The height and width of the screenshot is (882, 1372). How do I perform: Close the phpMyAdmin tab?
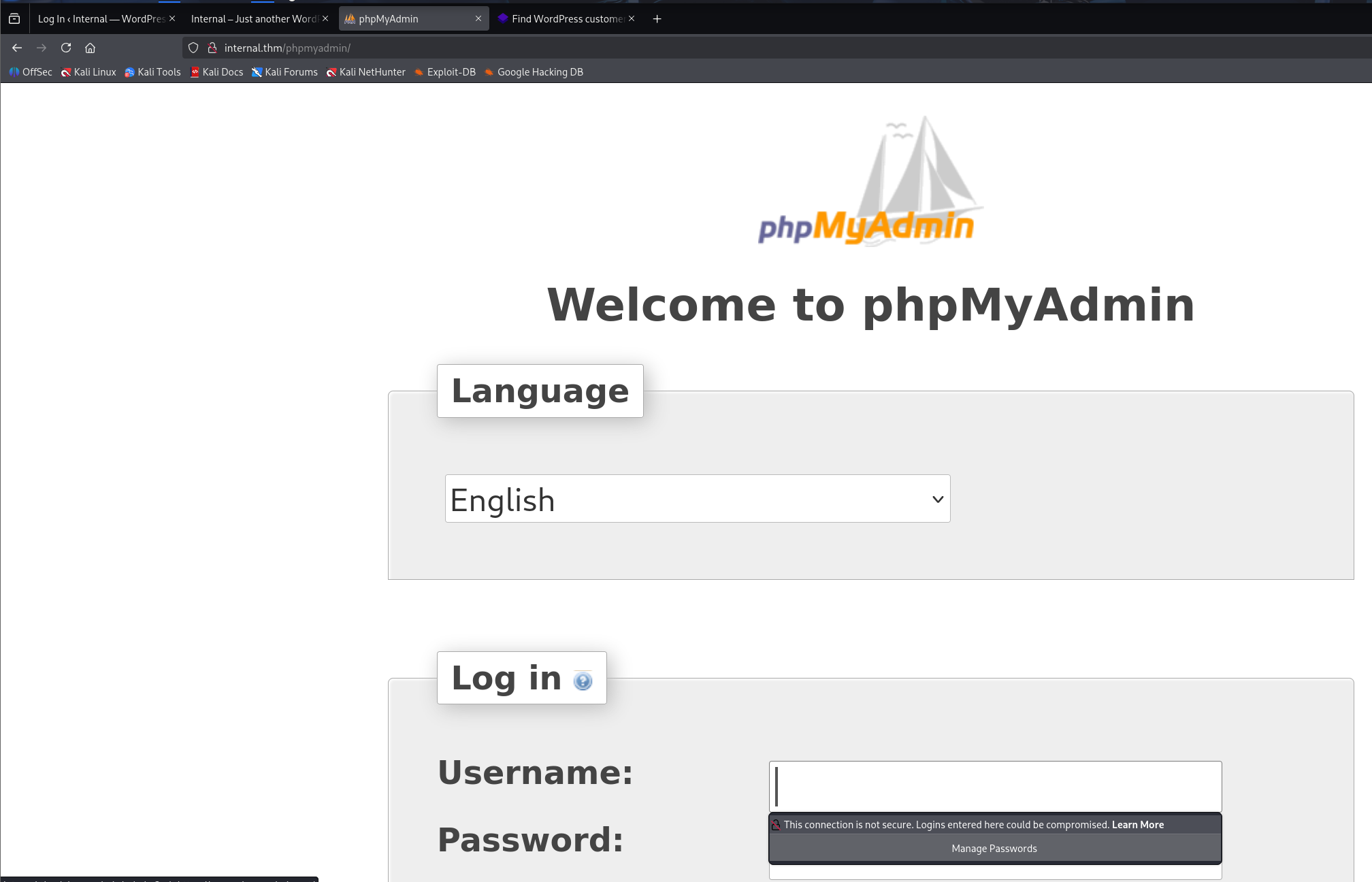coord(478,19)
